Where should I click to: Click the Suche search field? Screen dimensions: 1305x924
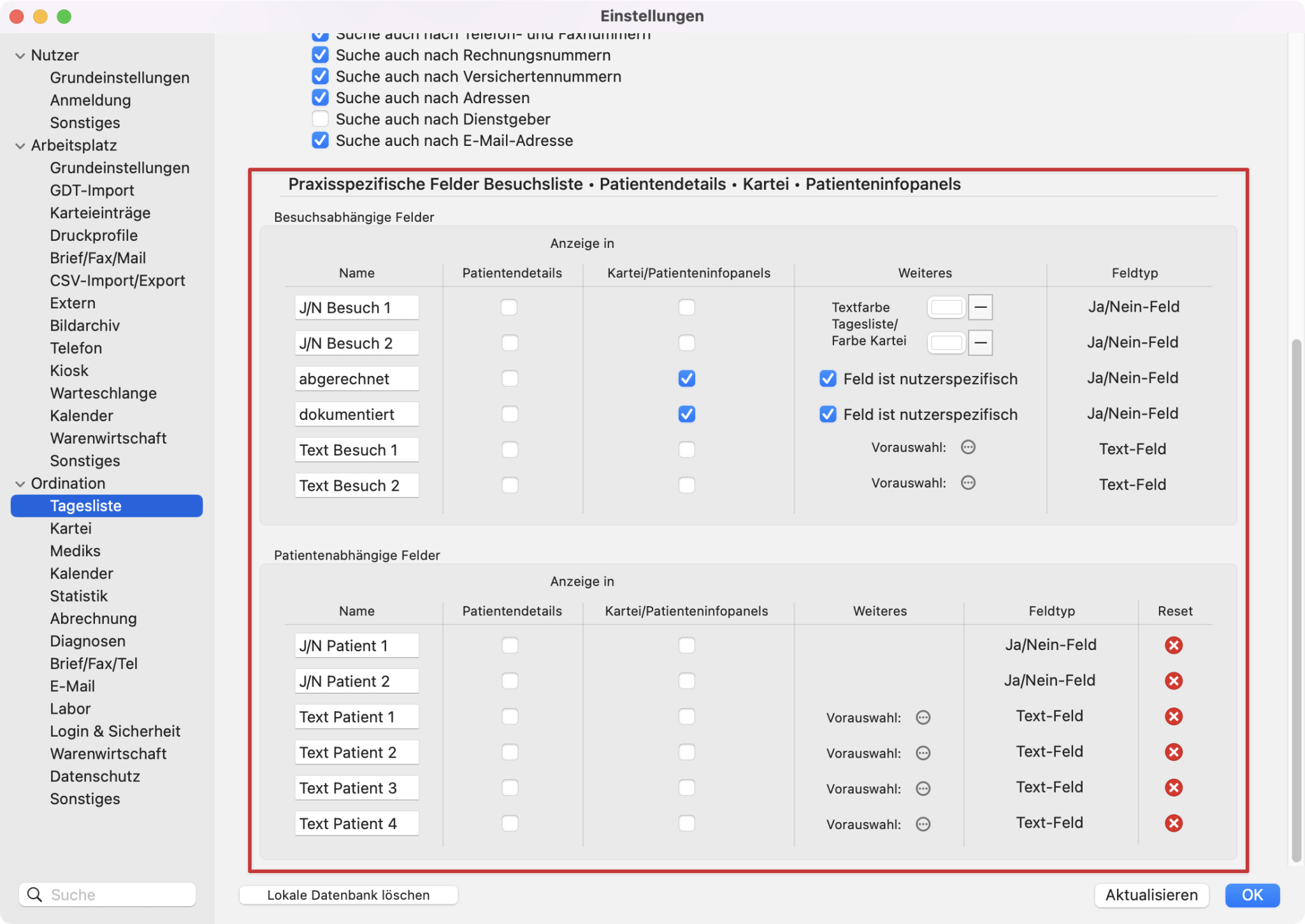[107, 895]
